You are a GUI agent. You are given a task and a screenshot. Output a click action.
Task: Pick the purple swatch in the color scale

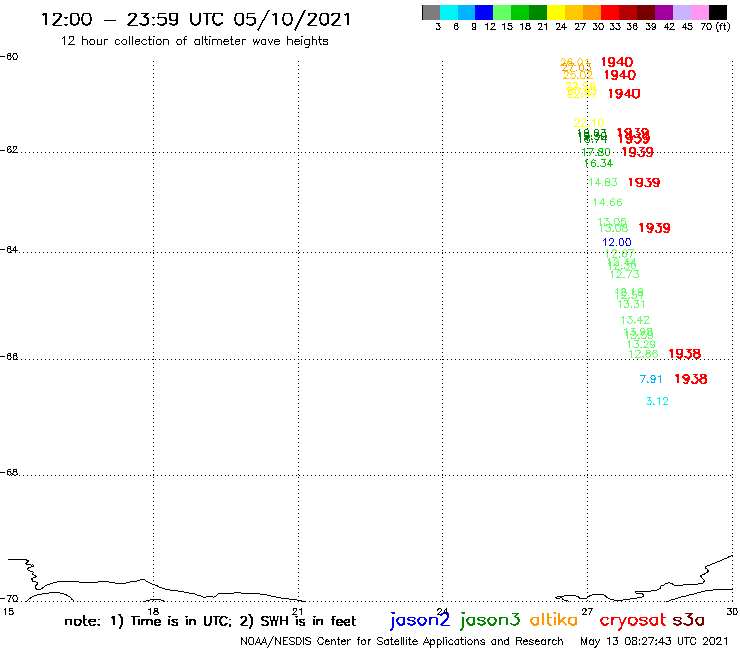(664, 13)
